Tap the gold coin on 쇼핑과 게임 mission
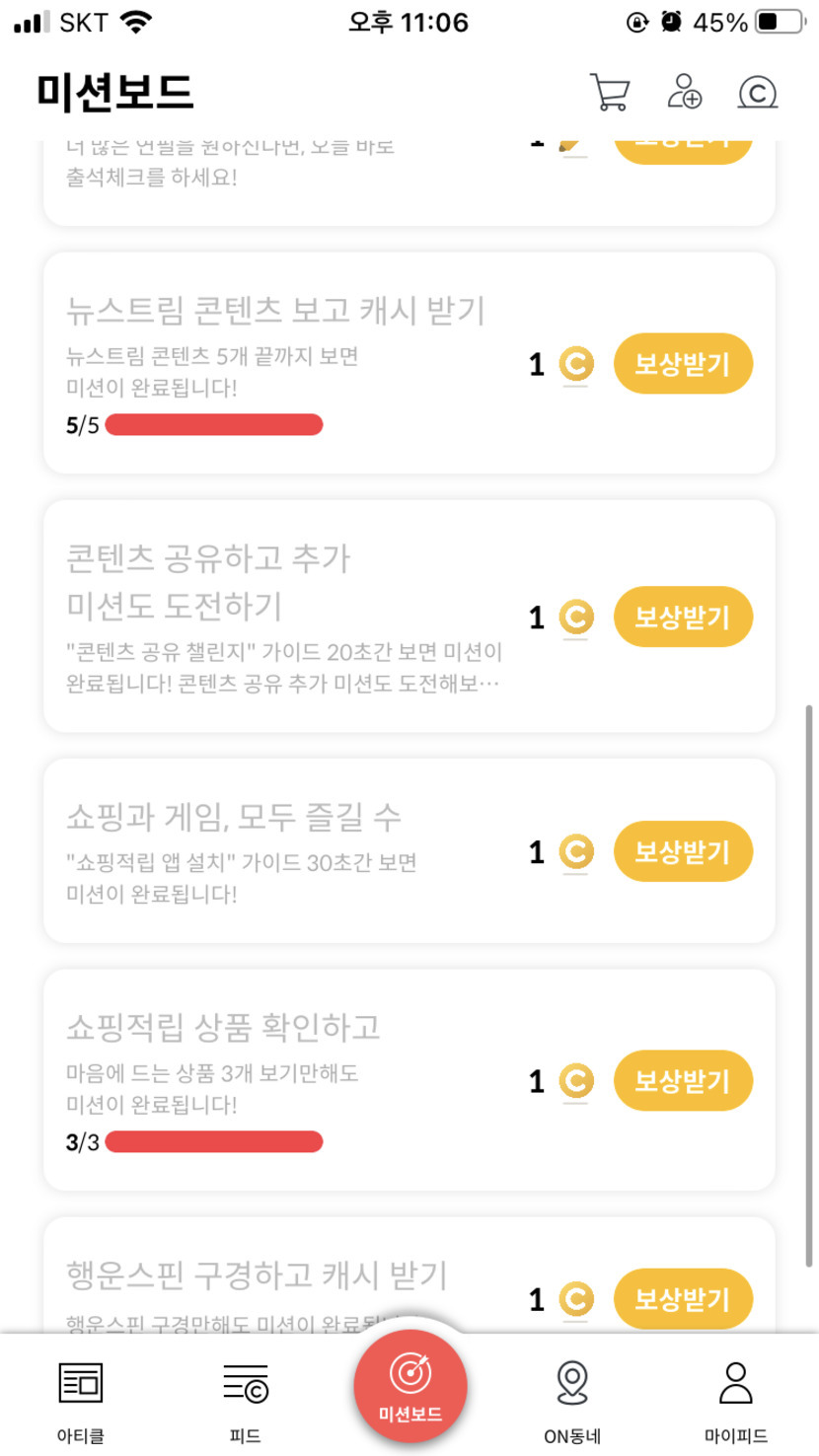This screenshot has height=1456, width=819. click(x=576, y=851)
